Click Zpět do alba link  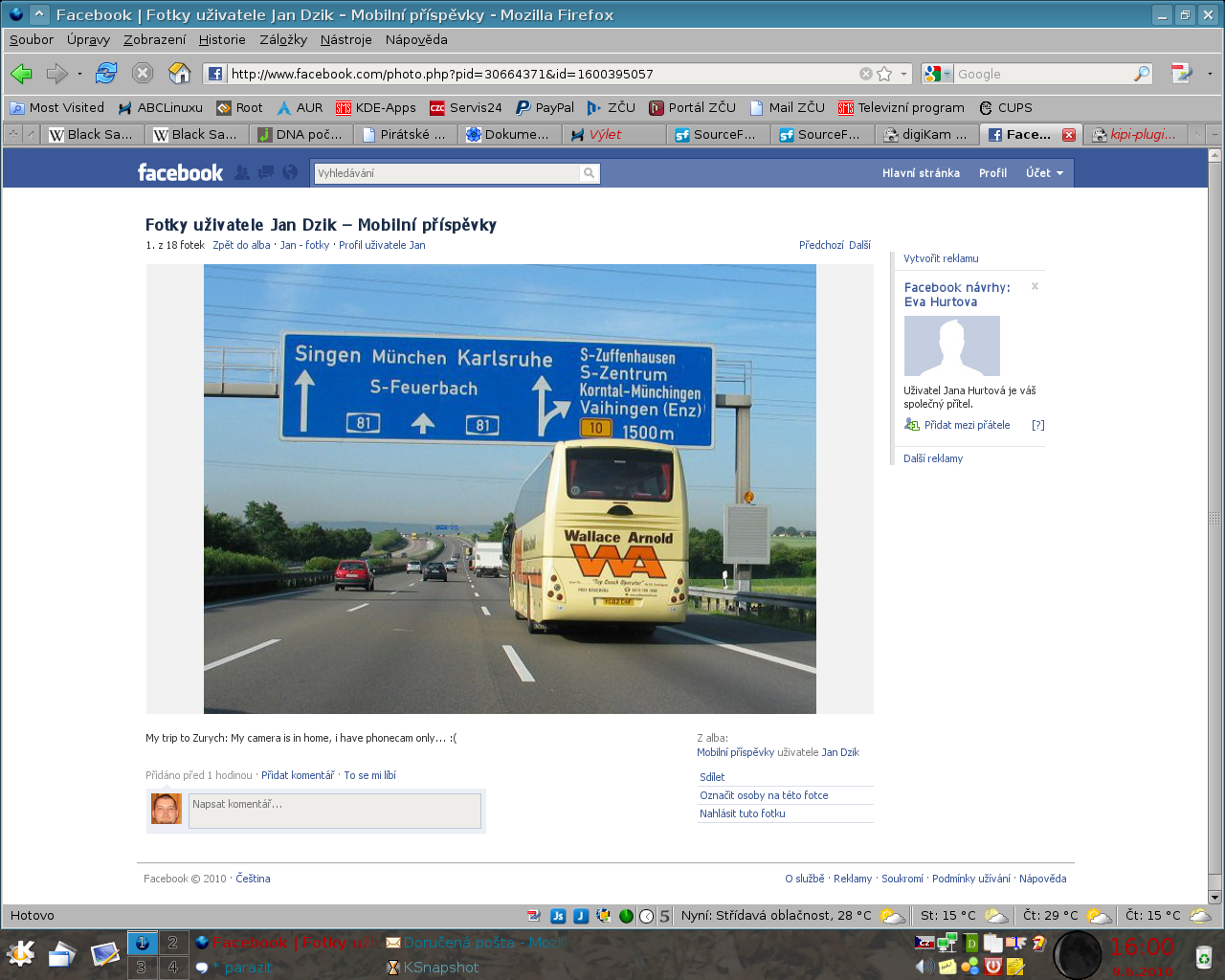pos(241,245)
